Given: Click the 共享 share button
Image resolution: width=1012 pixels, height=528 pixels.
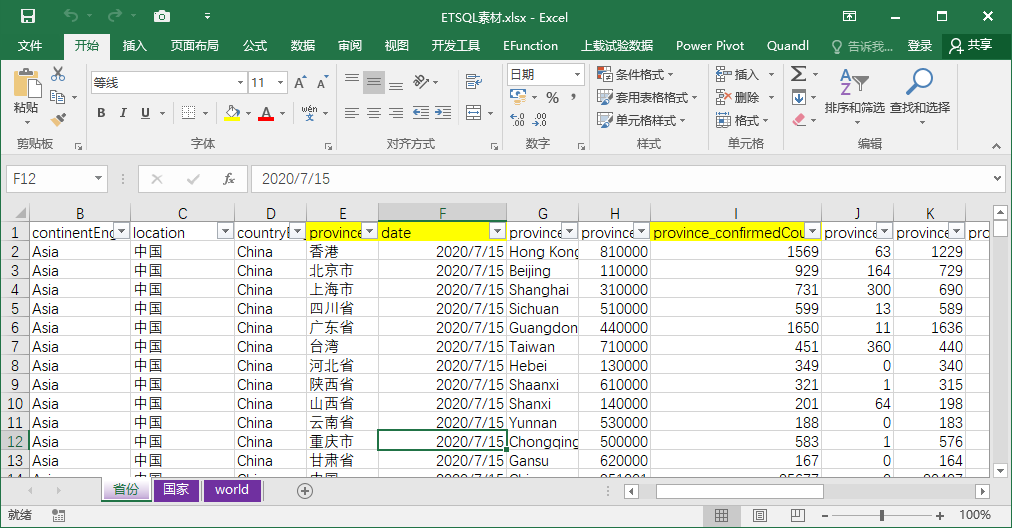Looking at the screenshot, I should point(971,46).
